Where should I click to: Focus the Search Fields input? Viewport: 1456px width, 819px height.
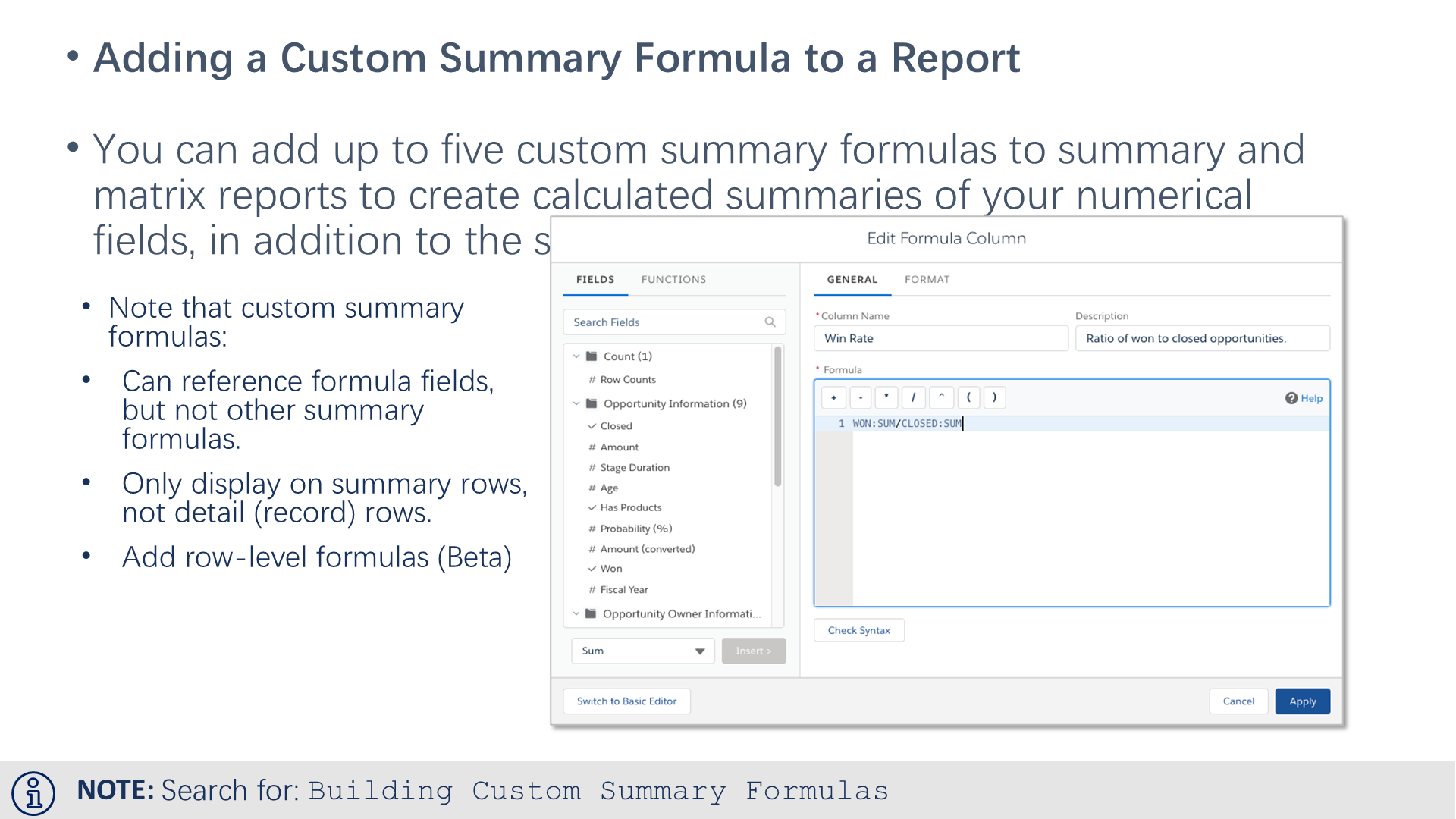674,322
